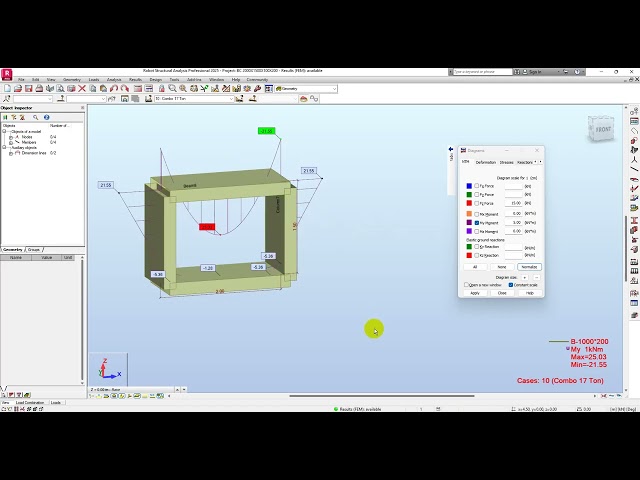Click the wrench tools icon

[258, 89]
